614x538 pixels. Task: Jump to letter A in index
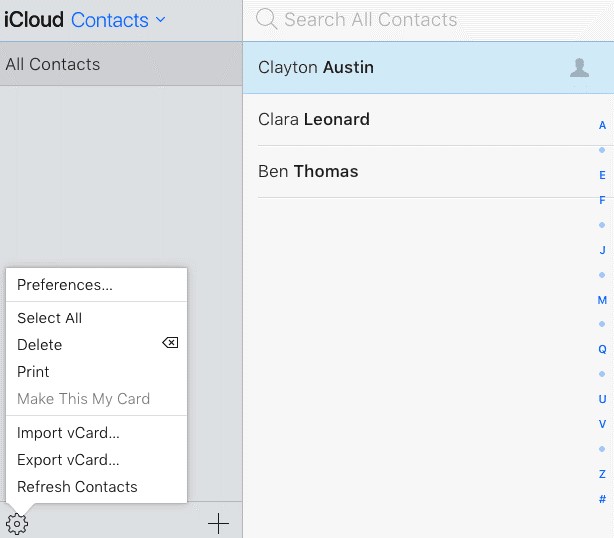pyautogui.click(x=602, y=125)
